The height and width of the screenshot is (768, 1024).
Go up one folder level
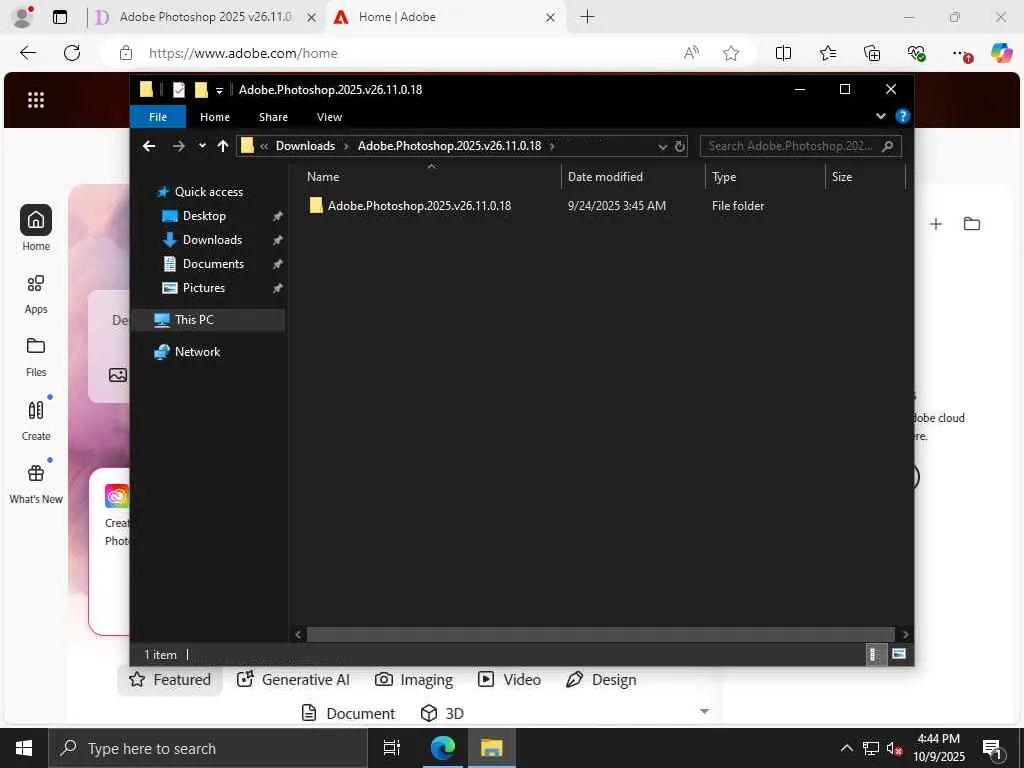click(x=223, y=146)
